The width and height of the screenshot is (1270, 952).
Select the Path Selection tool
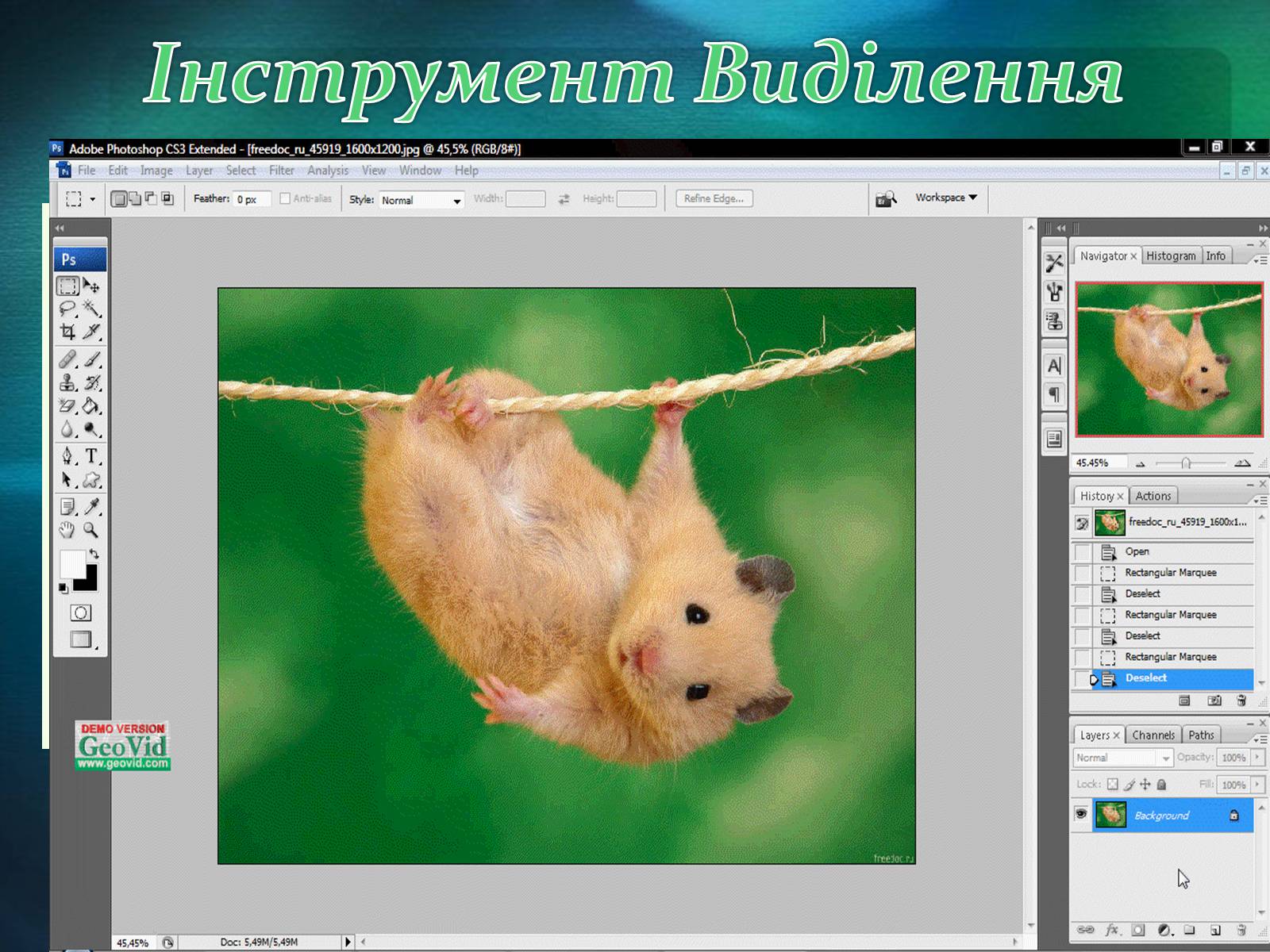coord(68,479)
